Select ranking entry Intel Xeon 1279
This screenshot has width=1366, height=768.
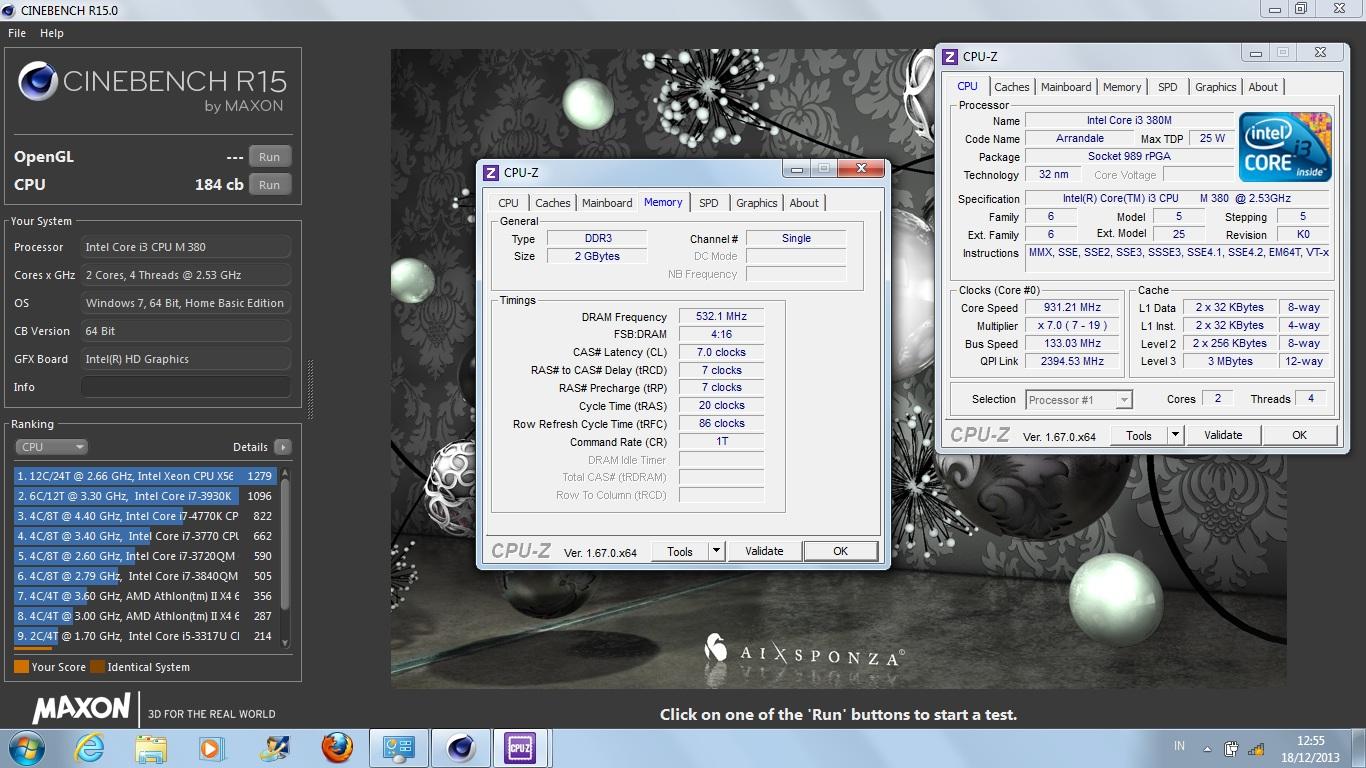(x=144, y=476)
